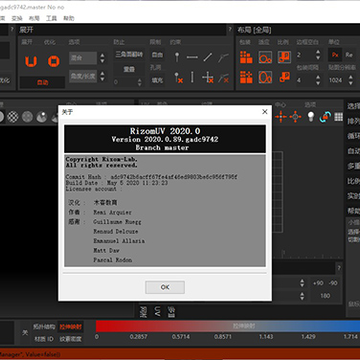Open the 混合 options dropdown

tap(83, 58)
